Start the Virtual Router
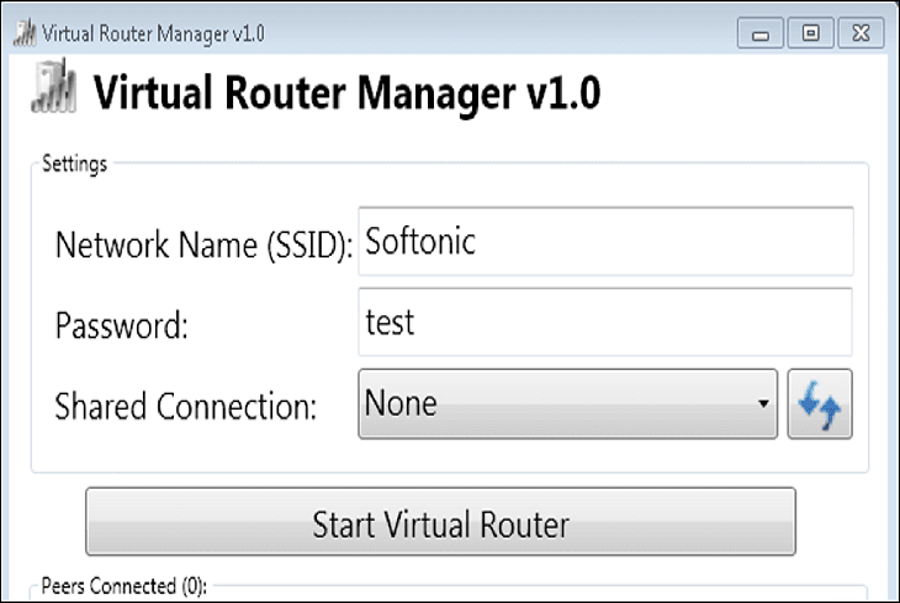 [440, 522]
